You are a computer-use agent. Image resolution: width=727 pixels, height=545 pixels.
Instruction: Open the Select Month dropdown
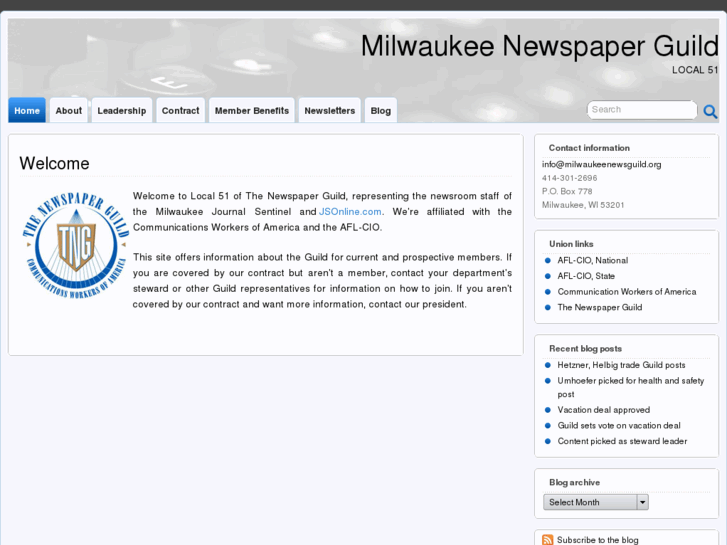coord(596,502)
